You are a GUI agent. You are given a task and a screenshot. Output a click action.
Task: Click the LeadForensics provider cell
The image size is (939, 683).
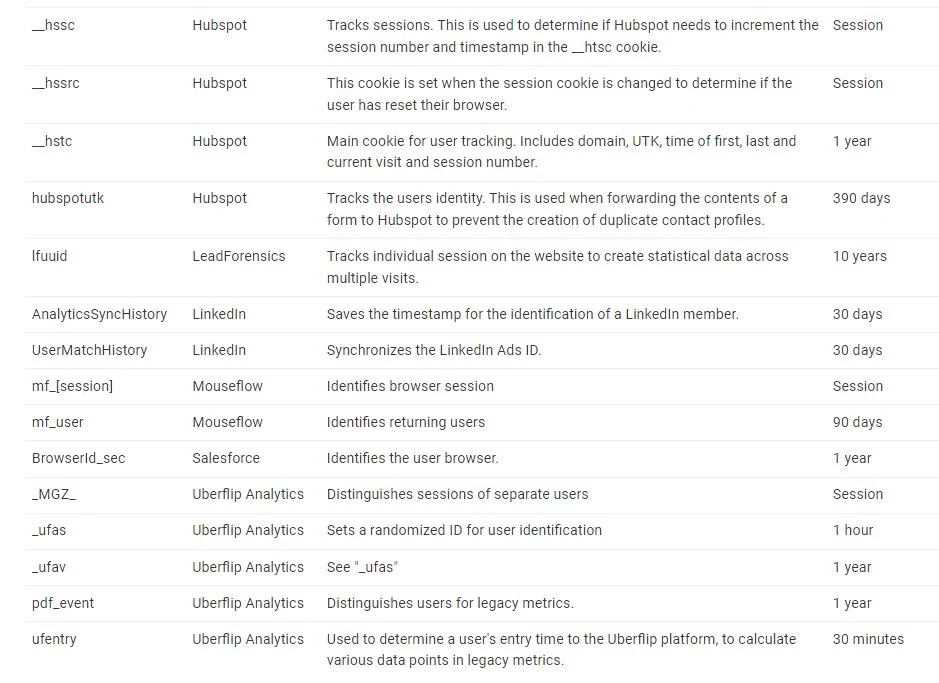coord(239,256)
